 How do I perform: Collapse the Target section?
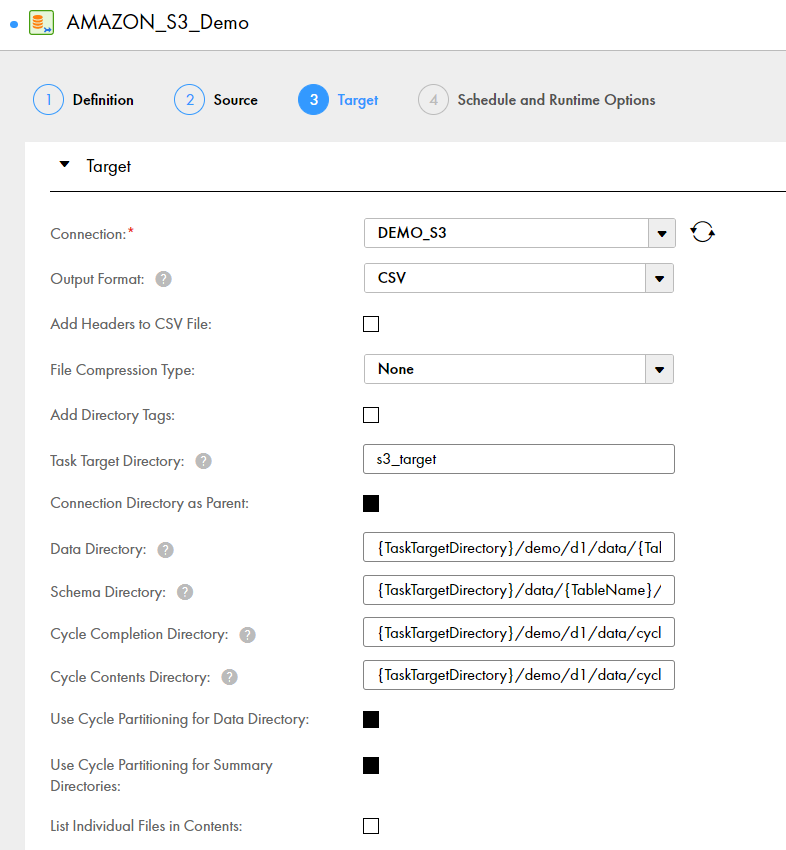[65, 166]
